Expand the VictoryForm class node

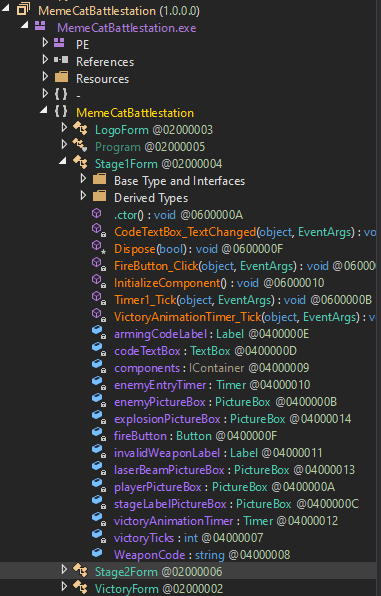point(64,586)
